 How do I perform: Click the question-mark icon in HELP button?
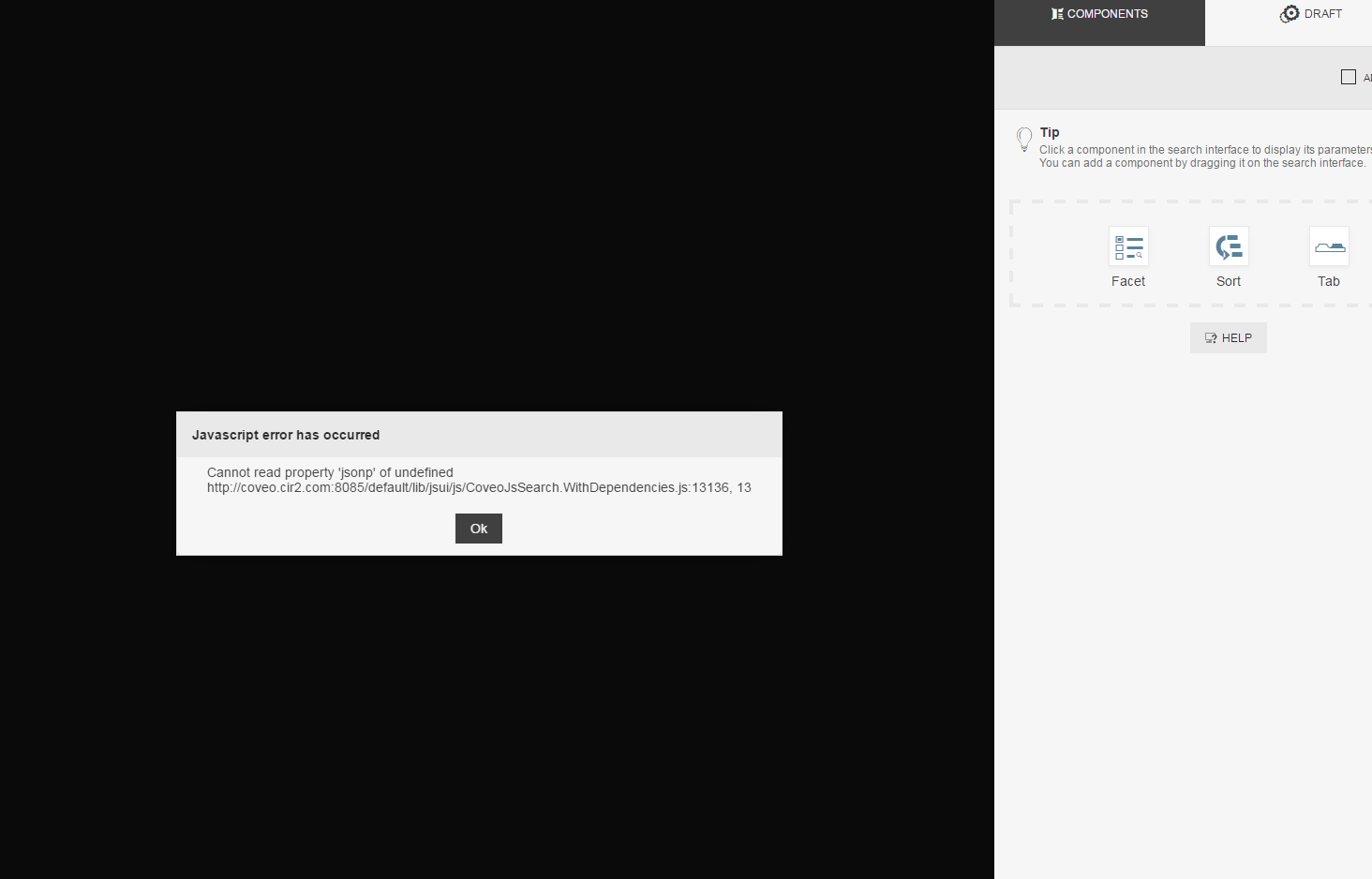1211,338
